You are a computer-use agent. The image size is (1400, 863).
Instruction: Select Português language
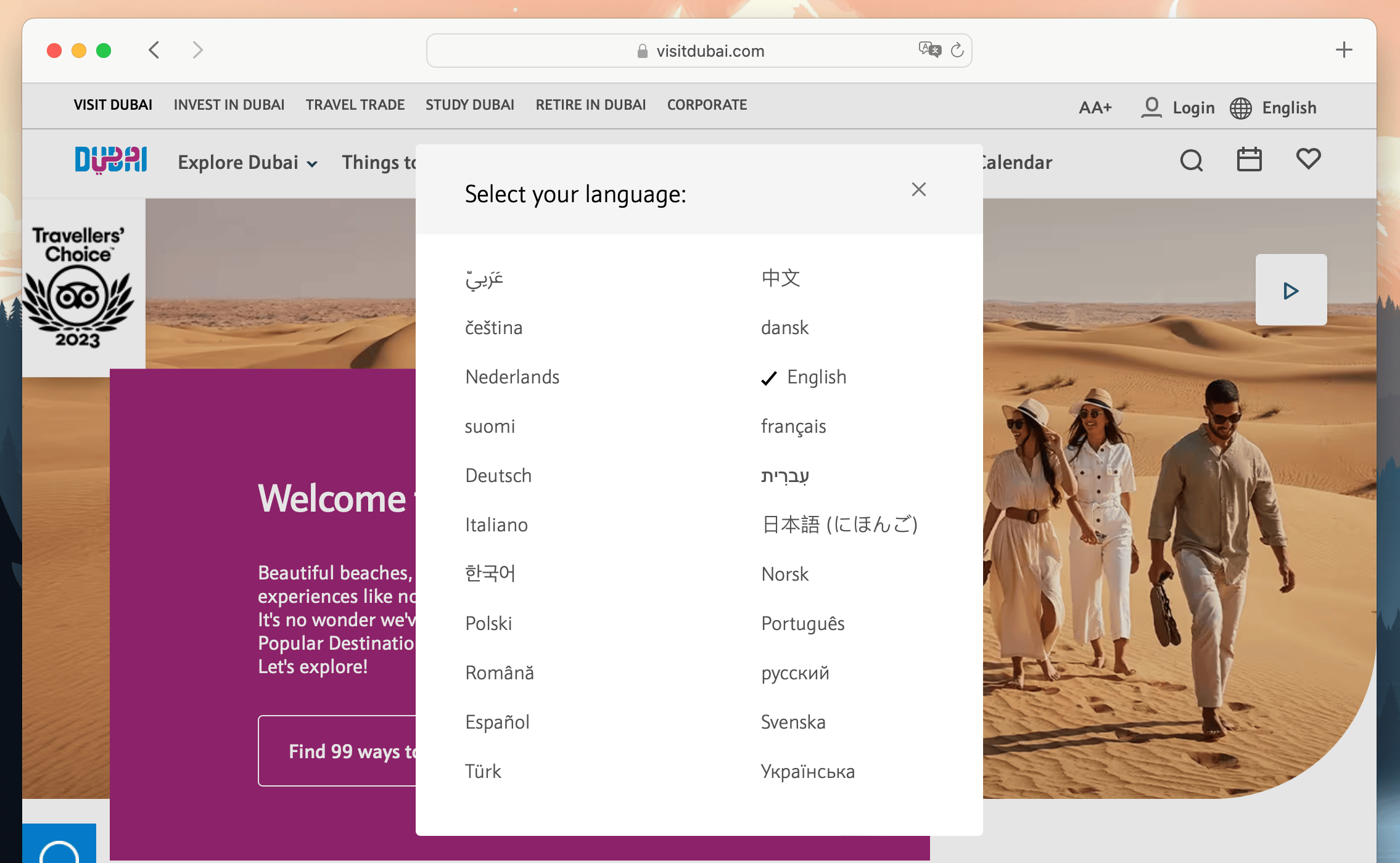[x=803, y=624]
